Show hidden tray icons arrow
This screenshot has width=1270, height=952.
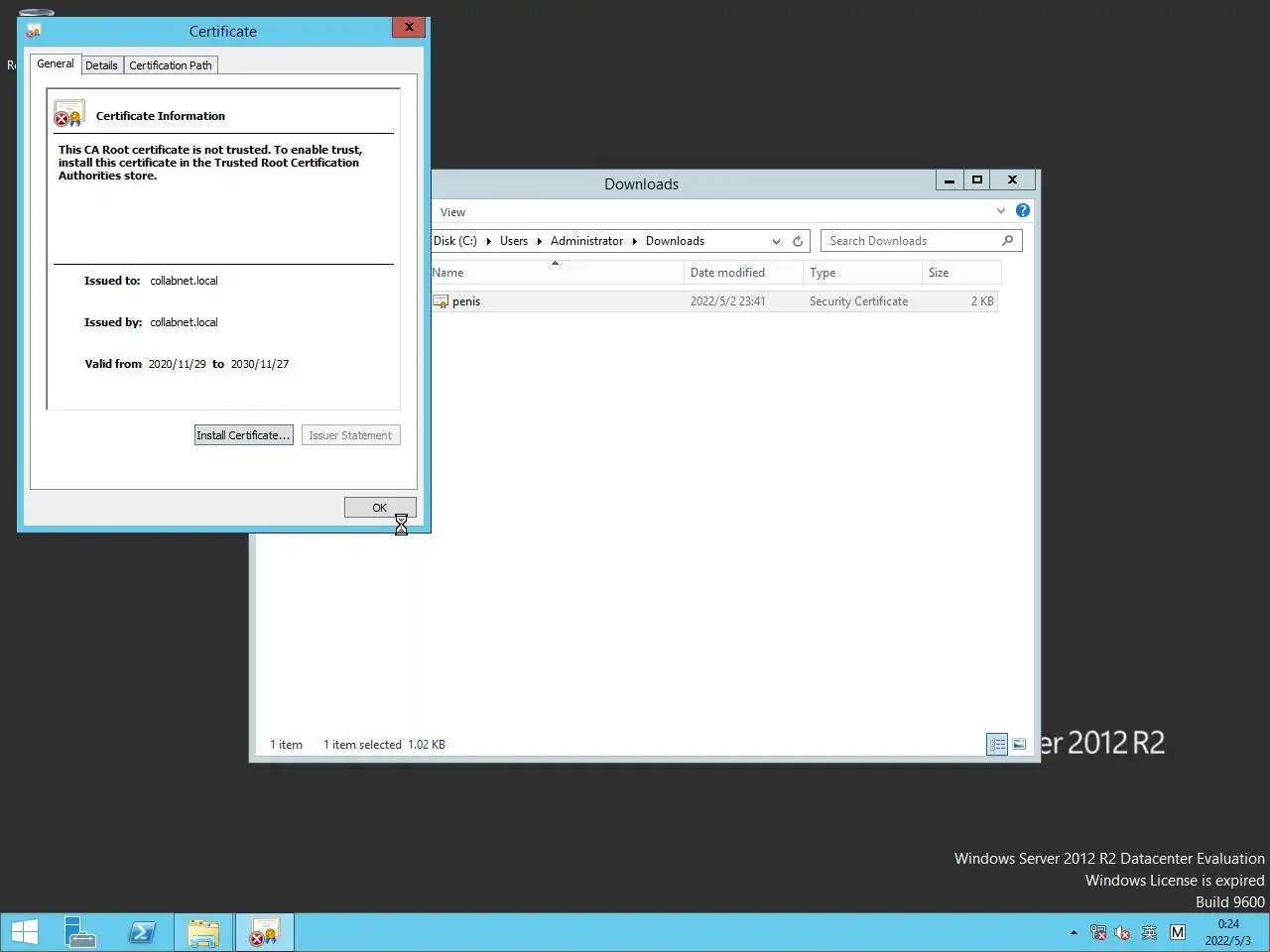pyautogui.click(x=1074, y=932)
